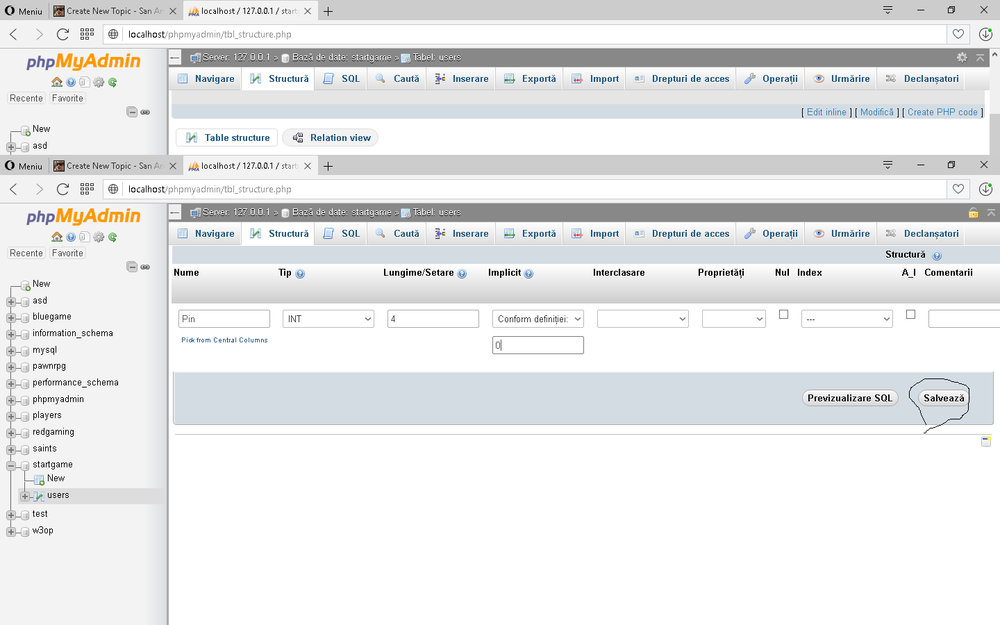Collapse all tree nodes in lower sidebar
The width and height of the screenshot is (1000, 625).
132,267
